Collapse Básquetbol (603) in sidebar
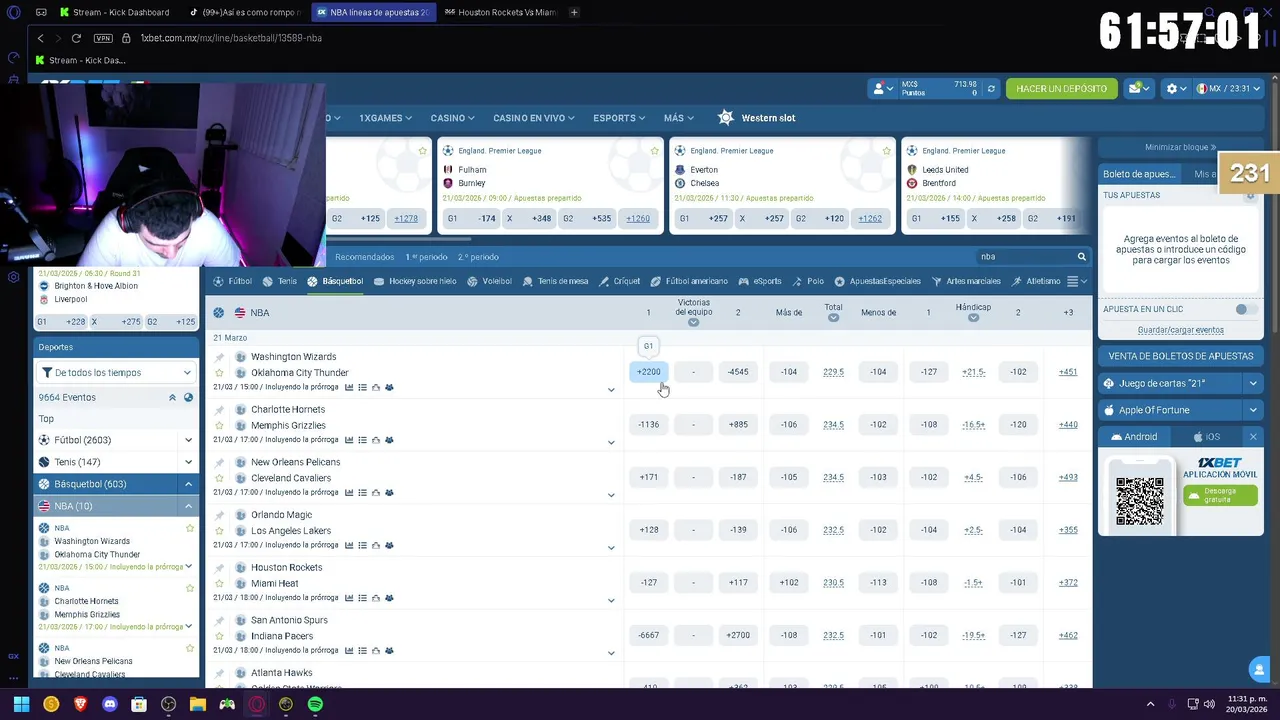 click(188, 484)
